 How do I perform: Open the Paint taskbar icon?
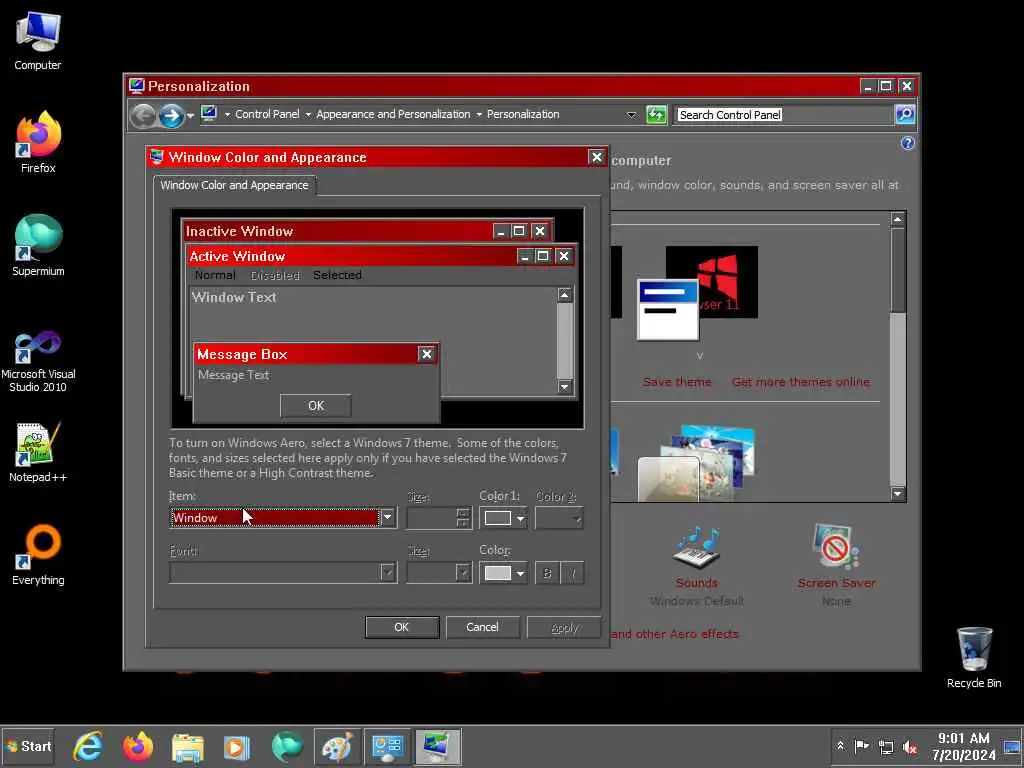pyautogui.click(x=337, y=746)
